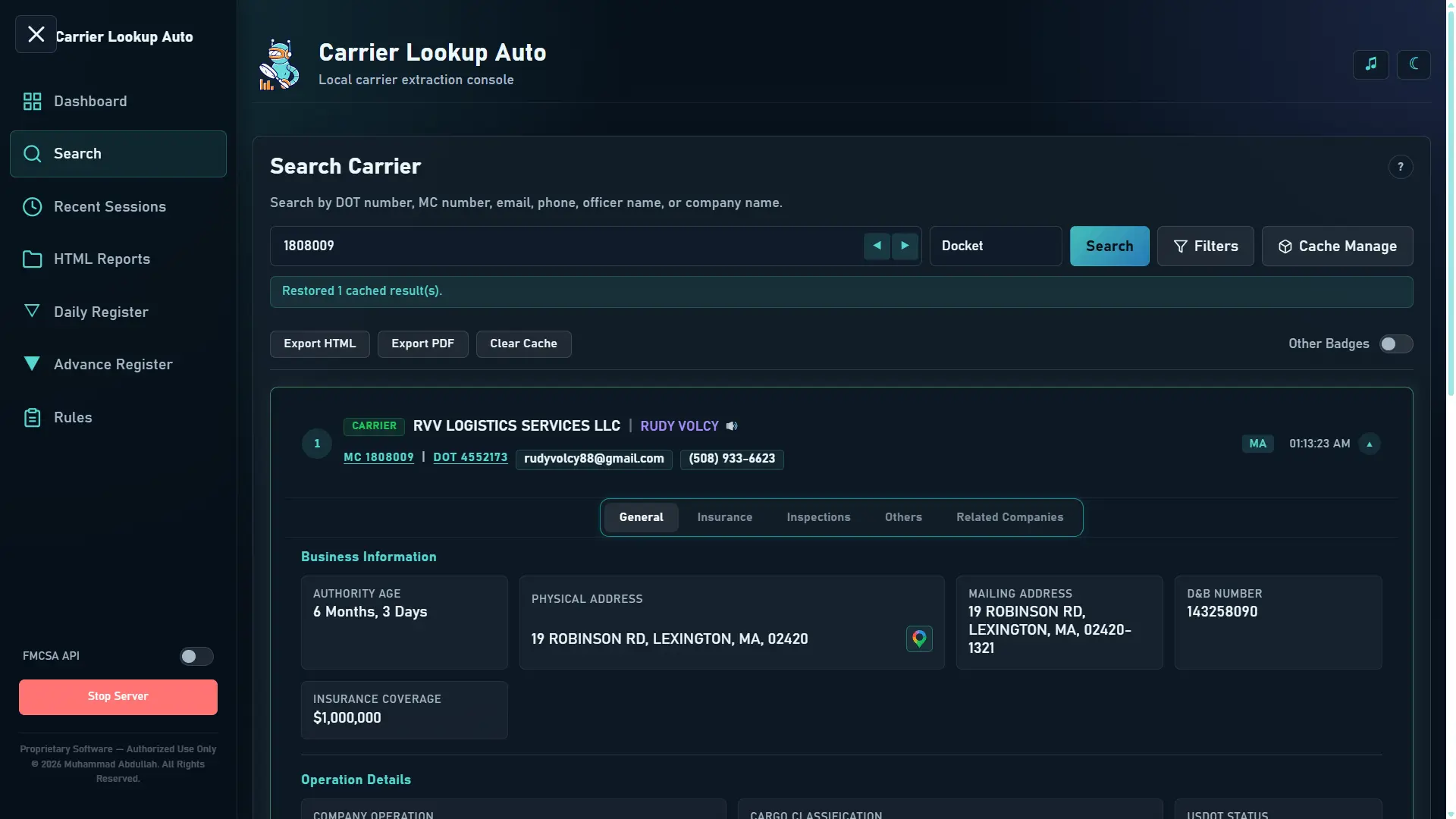Open the DOT 4552173 link

(x=470, y=458)
